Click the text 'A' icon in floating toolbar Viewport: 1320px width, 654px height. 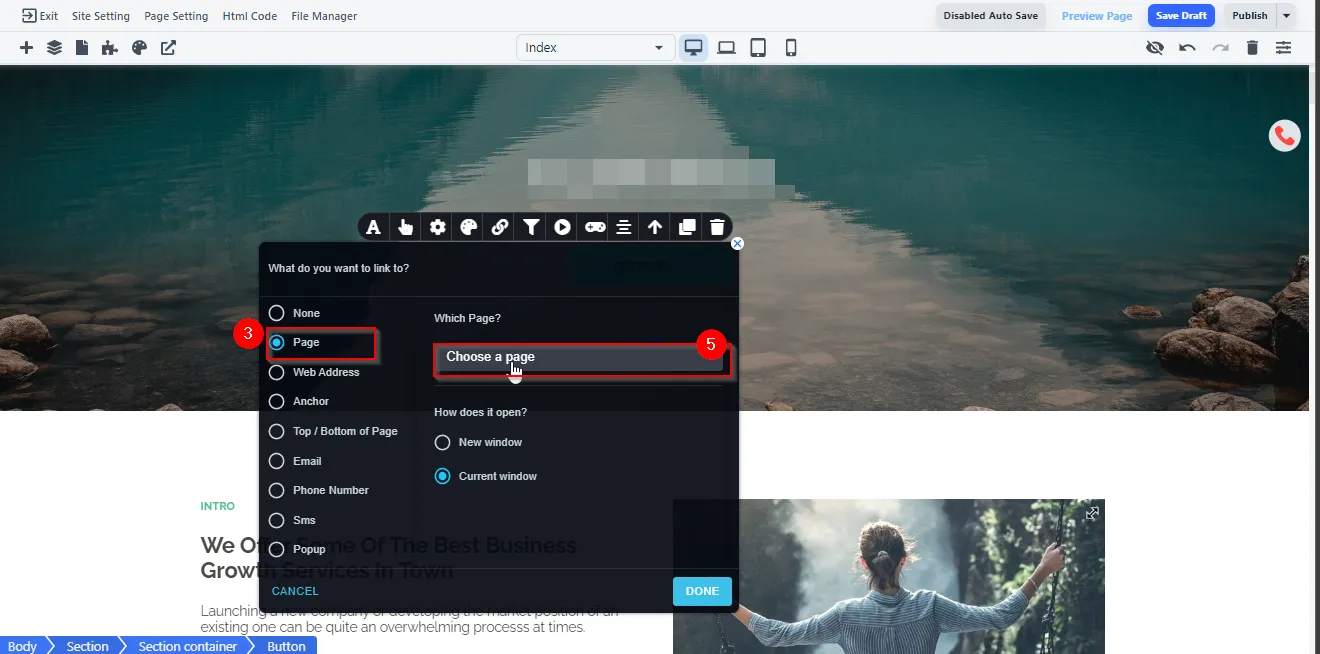pyautogui.click(x=373, y=227)
